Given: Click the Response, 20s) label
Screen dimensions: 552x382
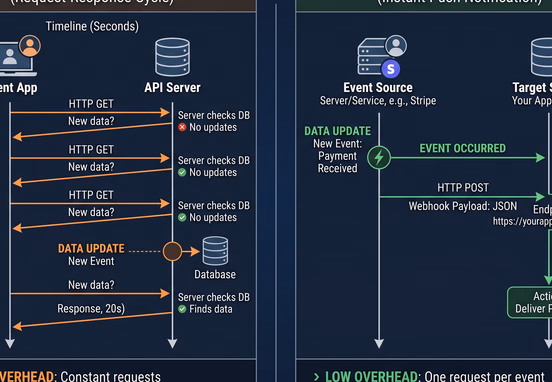Looking at the screenshot, I should click(91, 309).
